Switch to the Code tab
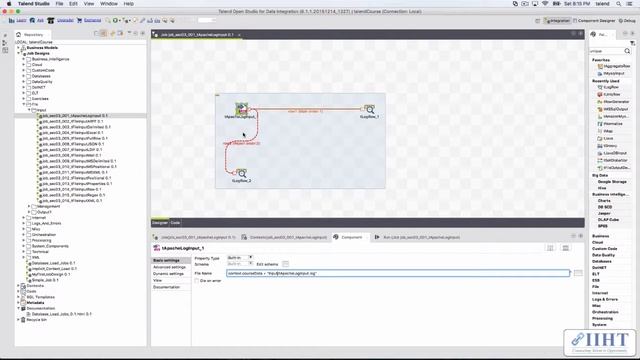 (175, 223)
